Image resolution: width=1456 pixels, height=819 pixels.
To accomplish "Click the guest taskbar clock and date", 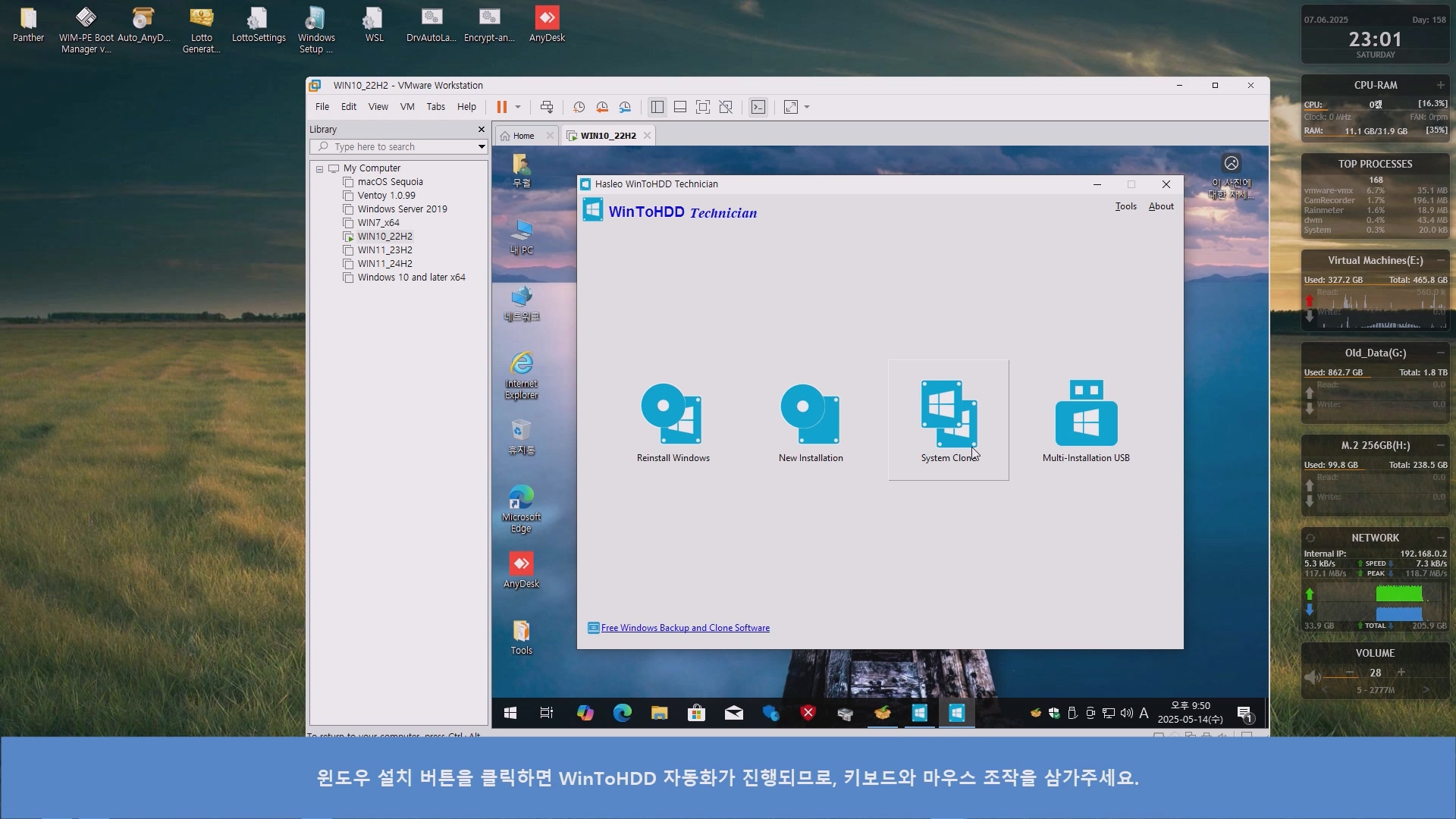I will pos(1191,713).
